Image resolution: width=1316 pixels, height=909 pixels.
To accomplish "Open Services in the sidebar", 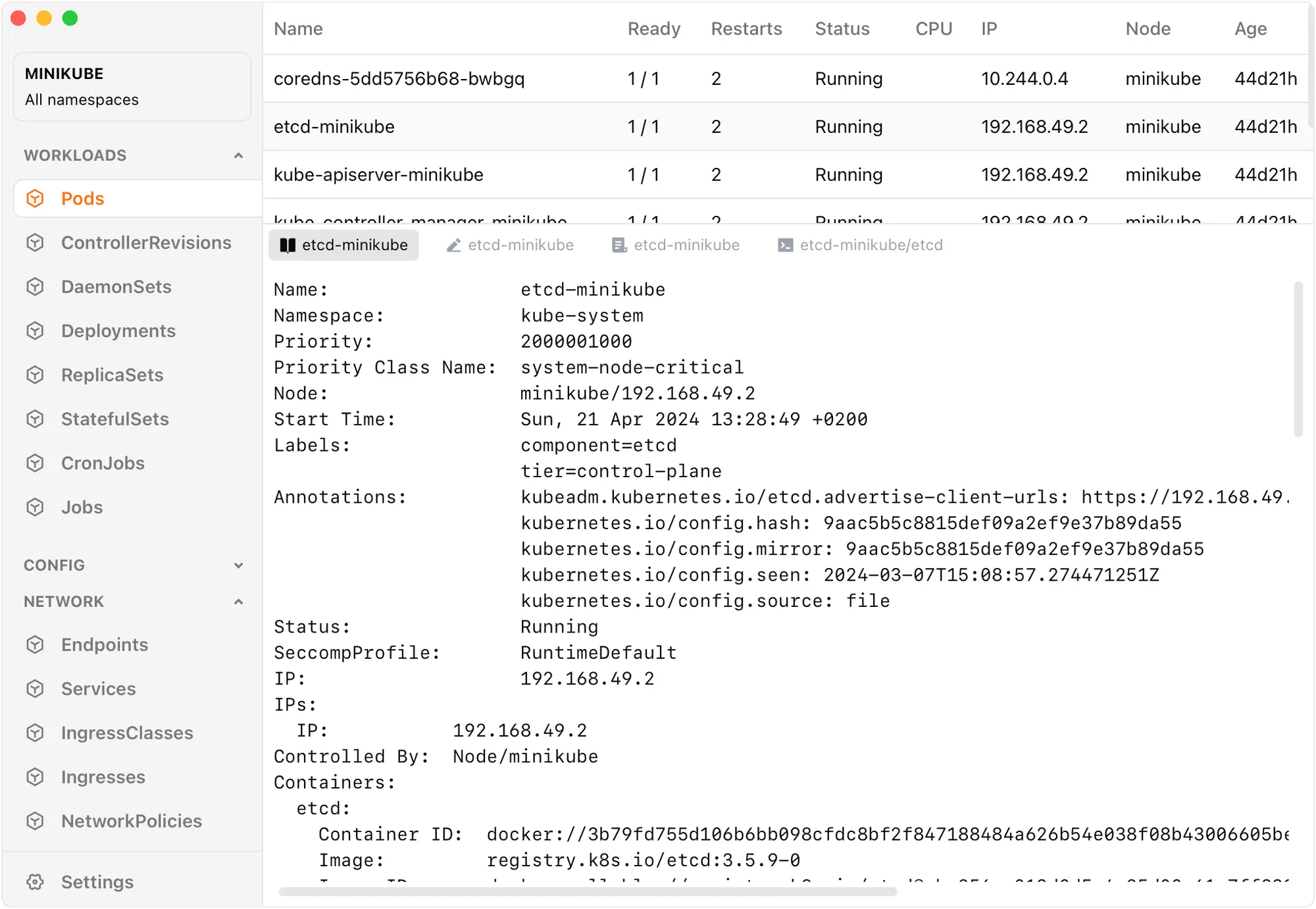I will (98, 688).
